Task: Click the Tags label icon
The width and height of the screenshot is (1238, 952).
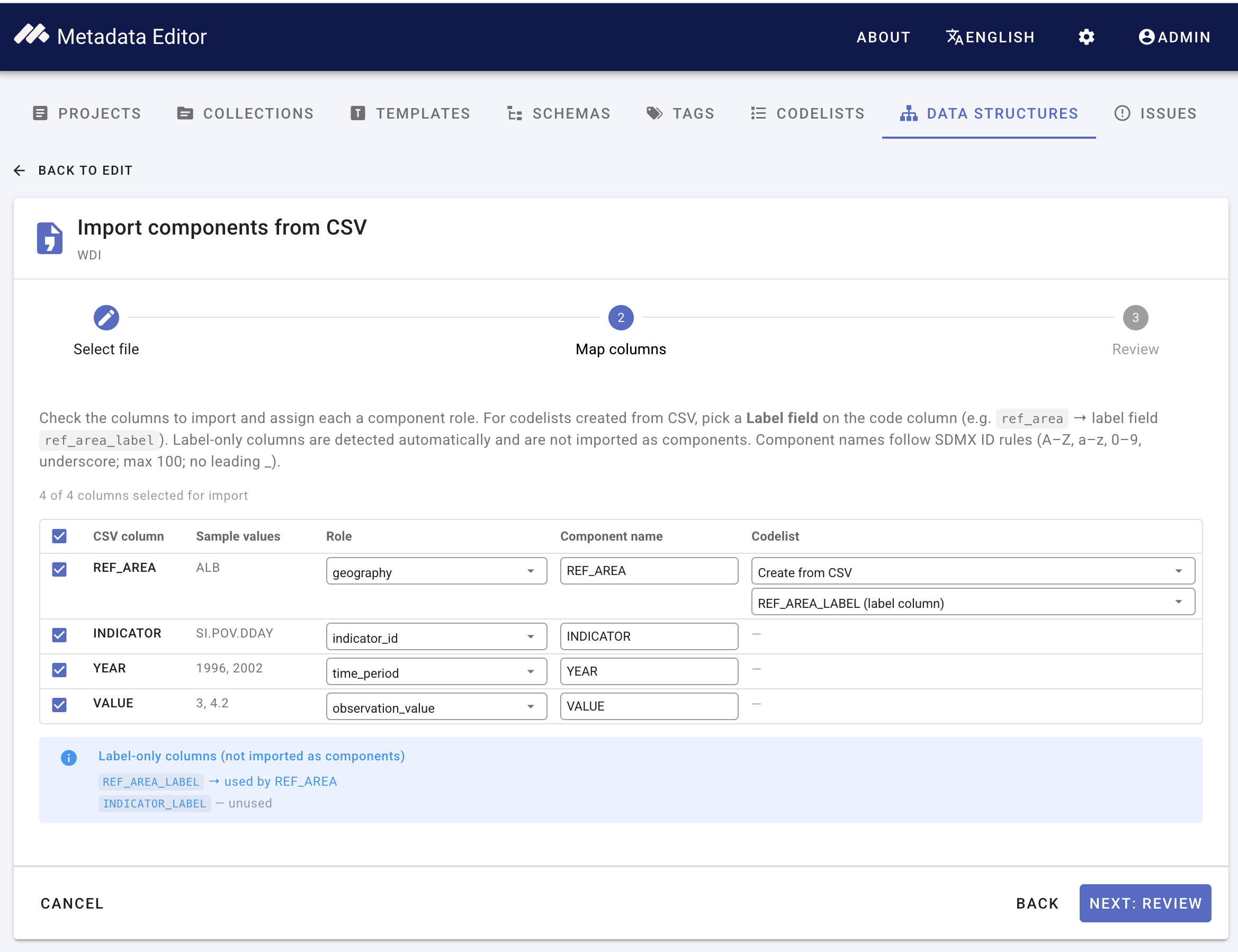Action: (x=654, y=113)
